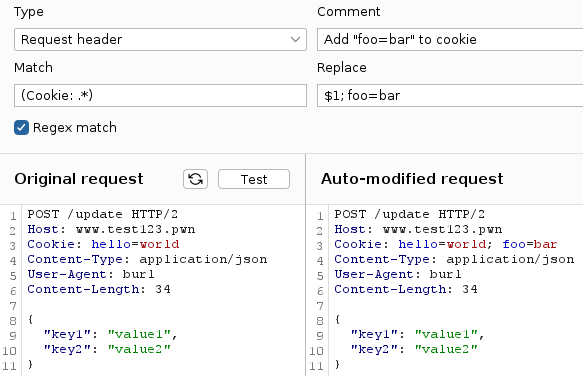Click POST /update HTTP/2 in Auto-modified request
Viewport: 583px width, 376px height.
coord(409,215)
